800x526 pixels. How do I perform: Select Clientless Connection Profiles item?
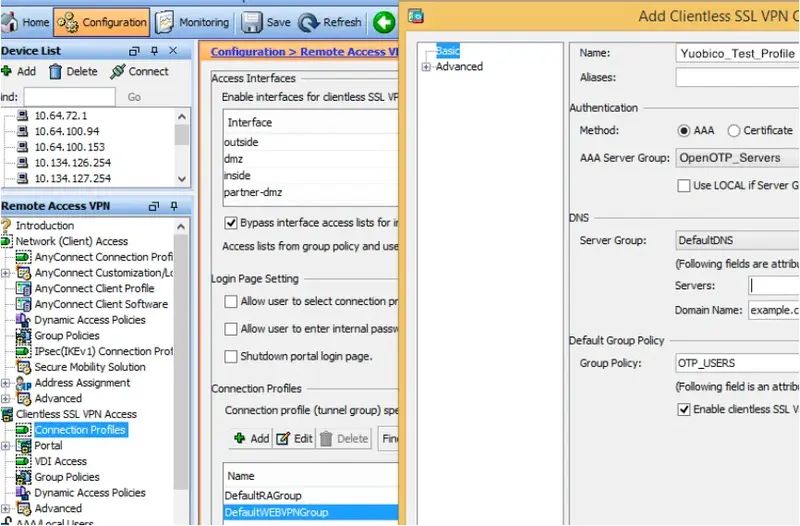click(80, 430)
